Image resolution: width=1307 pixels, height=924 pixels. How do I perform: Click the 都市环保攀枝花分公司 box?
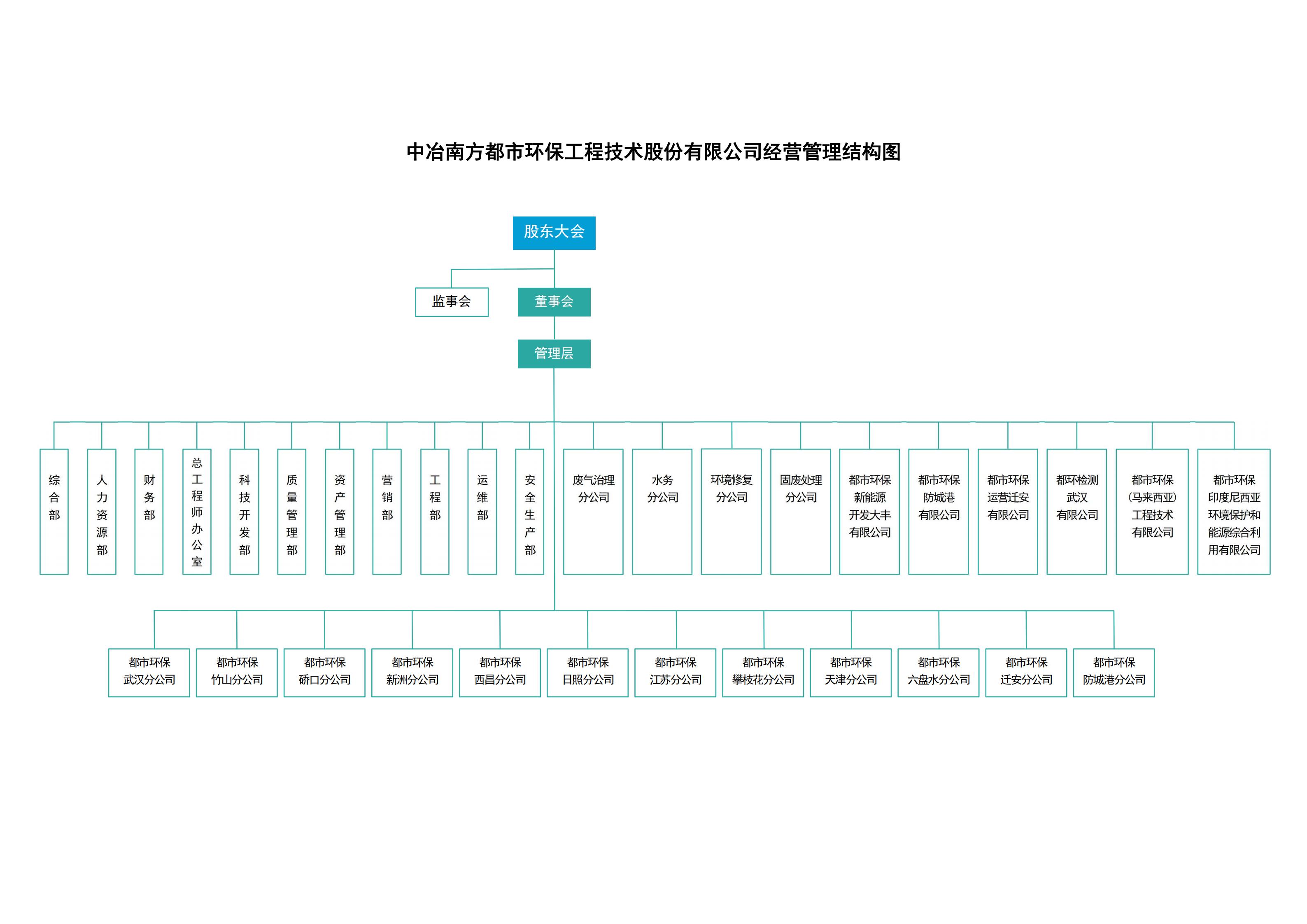tap(763, 673)
